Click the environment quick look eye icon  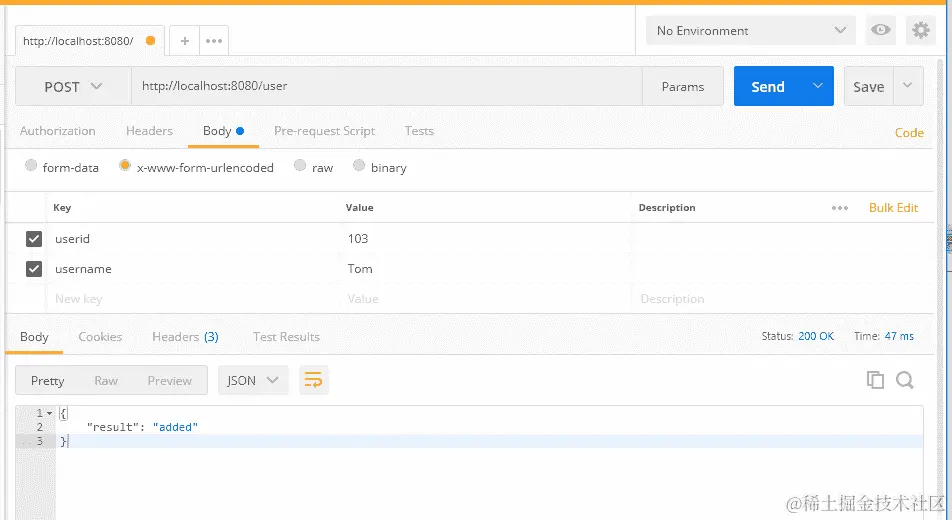coord(880,30)
